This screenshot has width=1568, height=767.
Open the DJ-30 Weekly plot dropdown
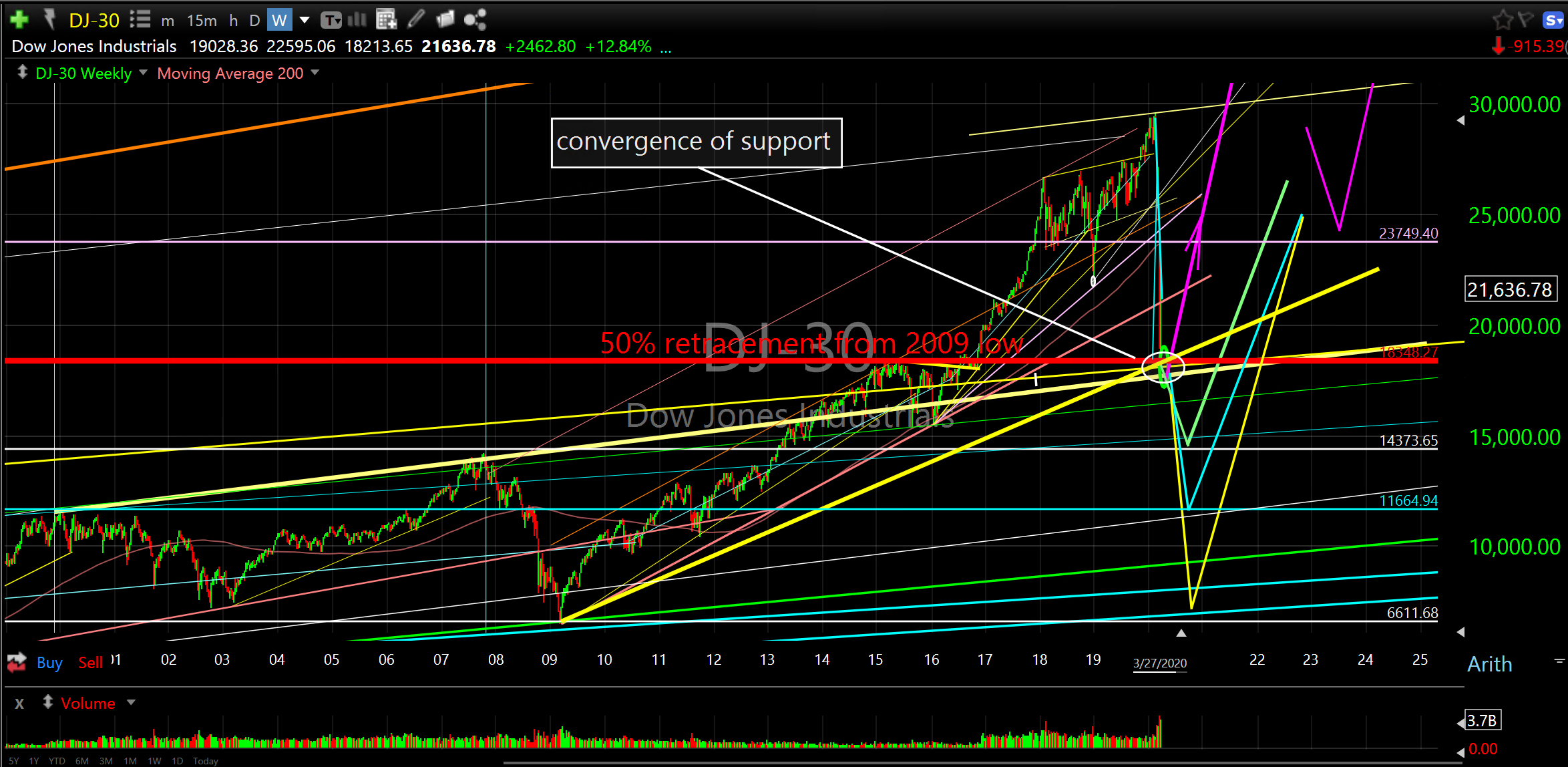[x=142, y=73]
